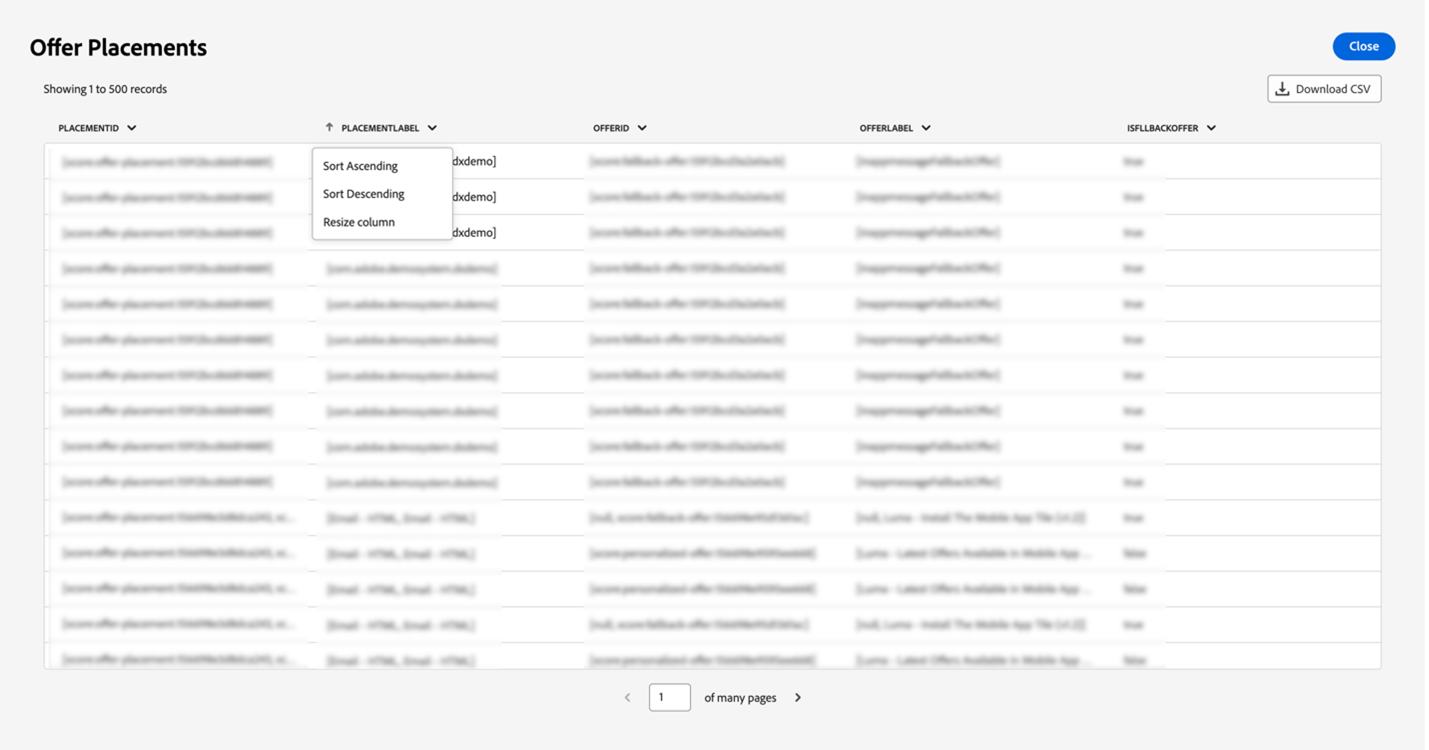Screen dimensions: 1429x750
Task: Select Sort Descending from the column menu
Action: click(363, 194)
